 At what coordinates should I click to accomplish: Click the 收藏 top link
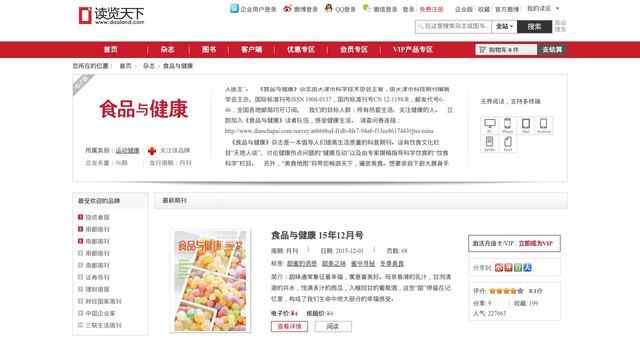click(484, 9)
